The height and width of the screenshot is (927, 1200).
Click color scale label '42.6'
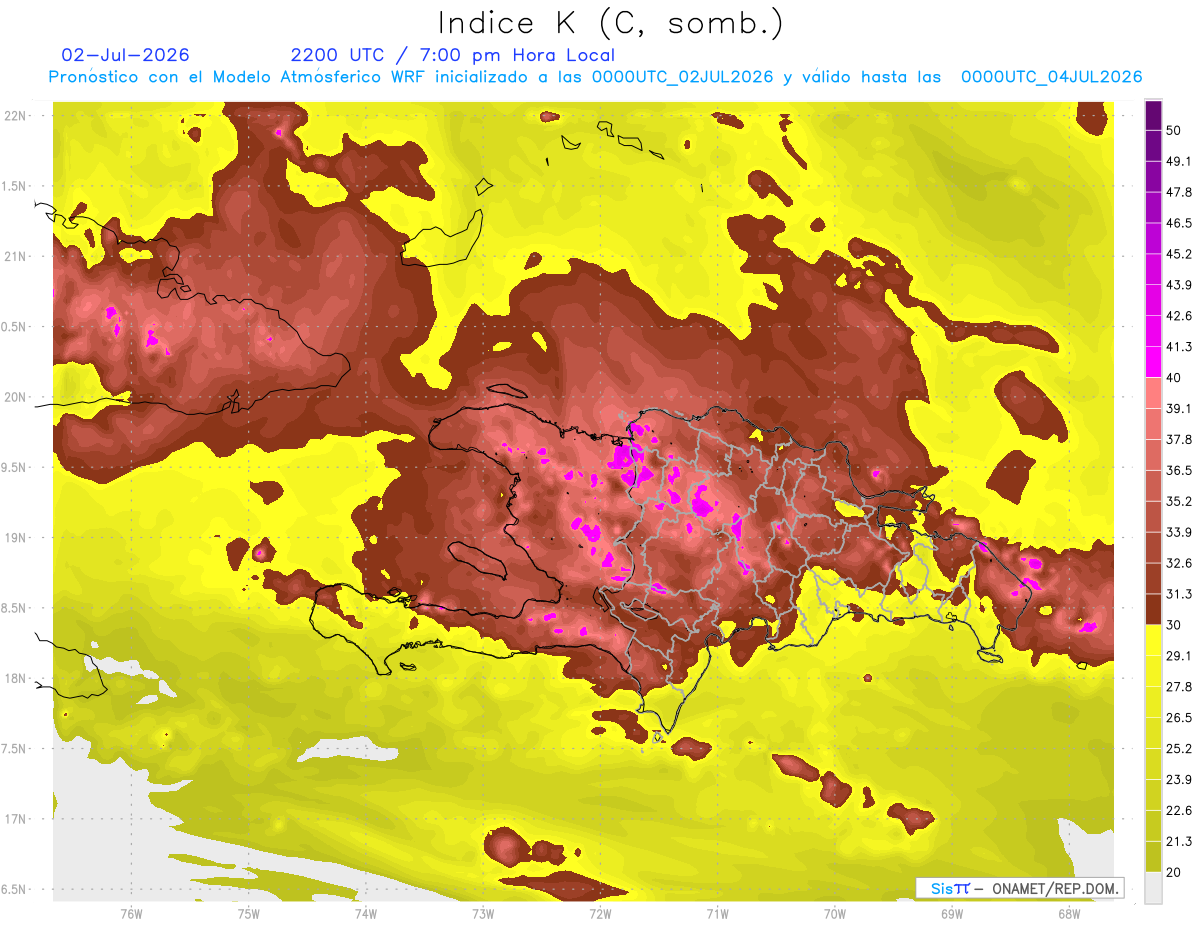[x=1179, y=316]
